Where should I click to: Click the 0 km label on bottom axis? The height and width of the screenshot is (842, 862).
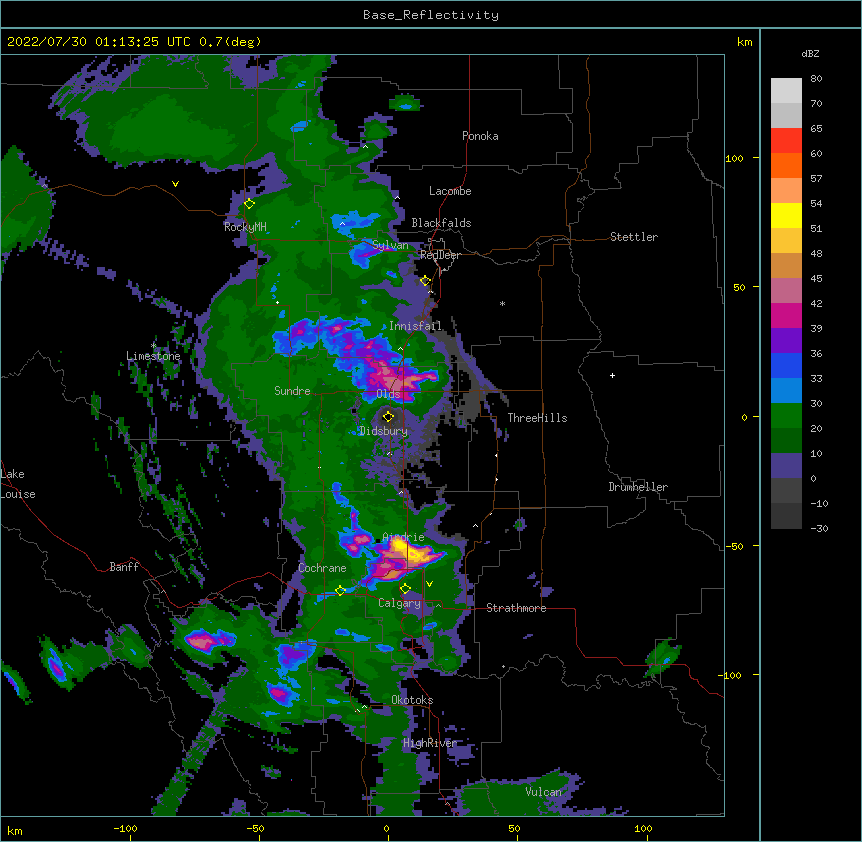(386, 828)
